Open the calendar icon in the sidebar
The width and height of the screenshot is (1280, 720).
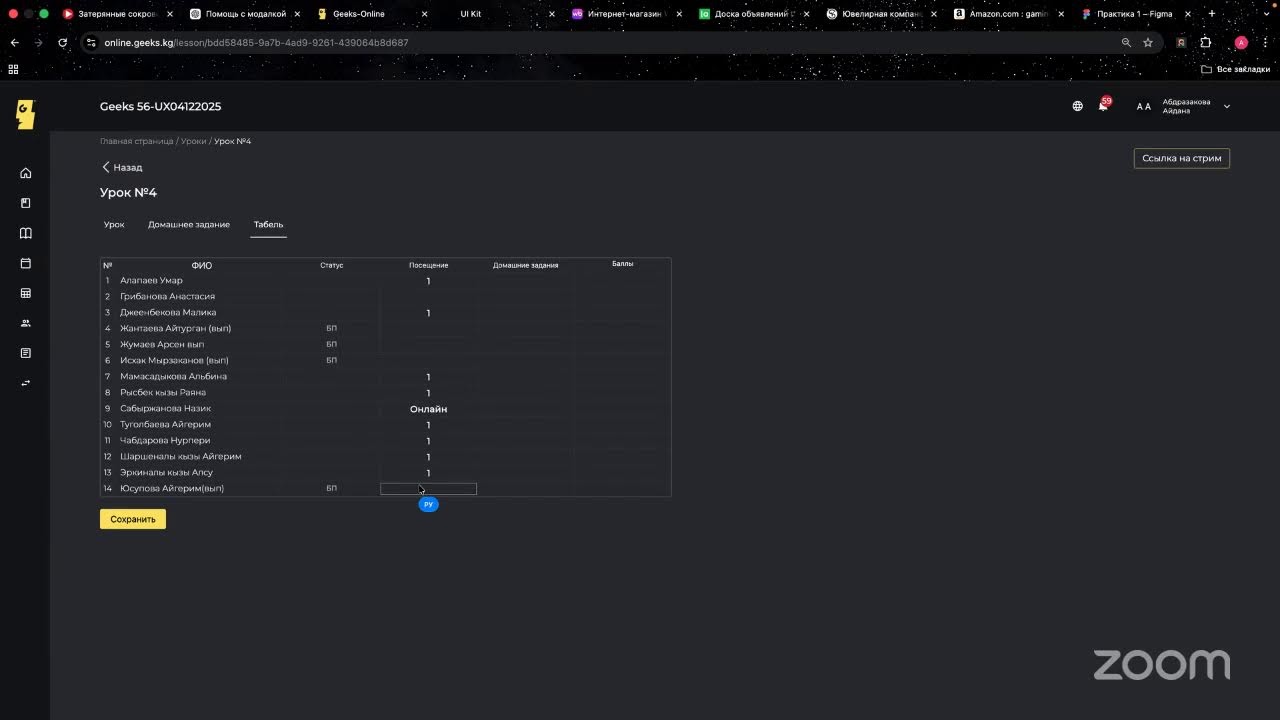click(x=26, y=263)
